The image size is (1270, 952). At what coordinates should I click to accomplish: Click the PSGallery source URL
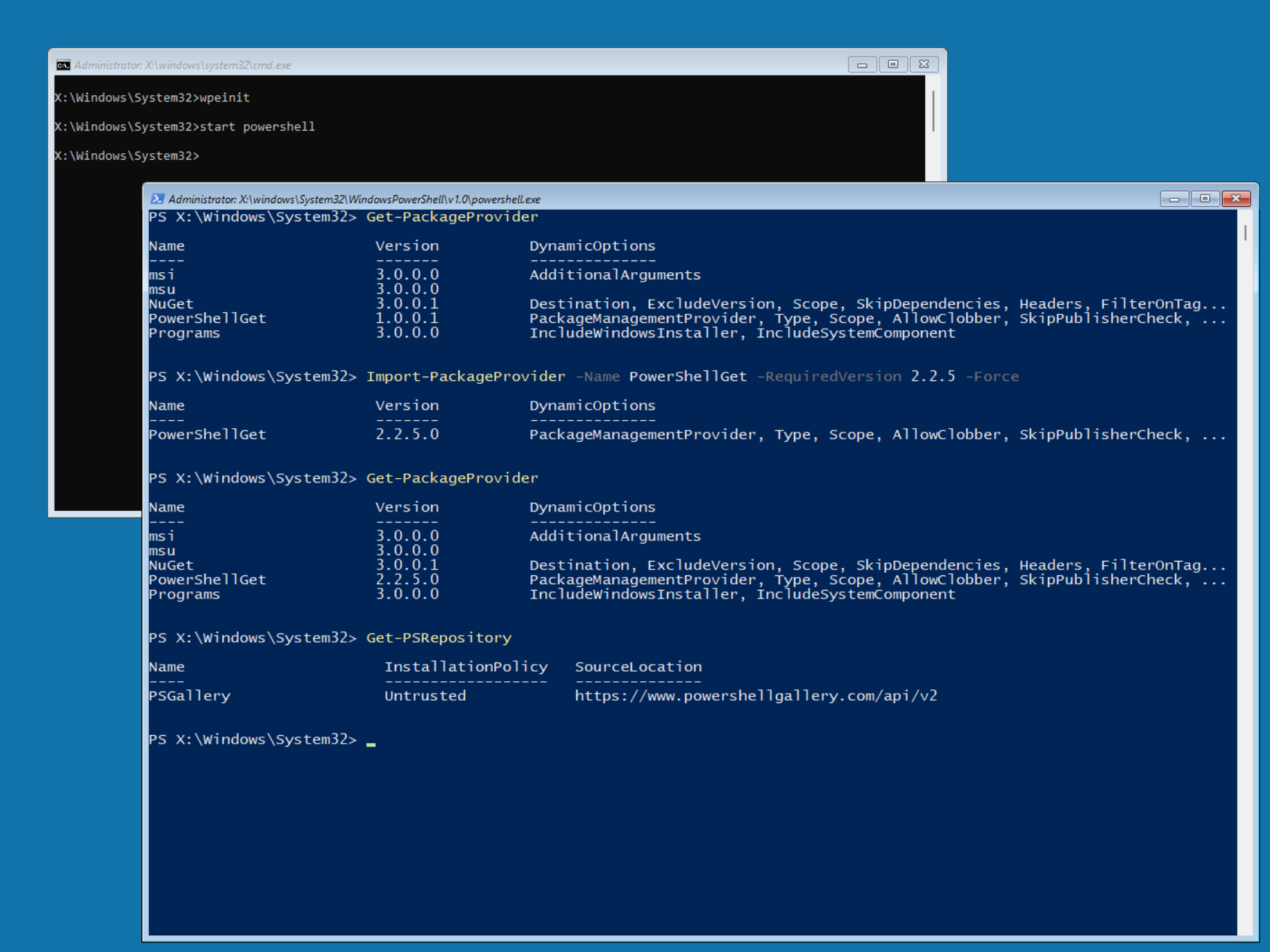coord(755,696)
